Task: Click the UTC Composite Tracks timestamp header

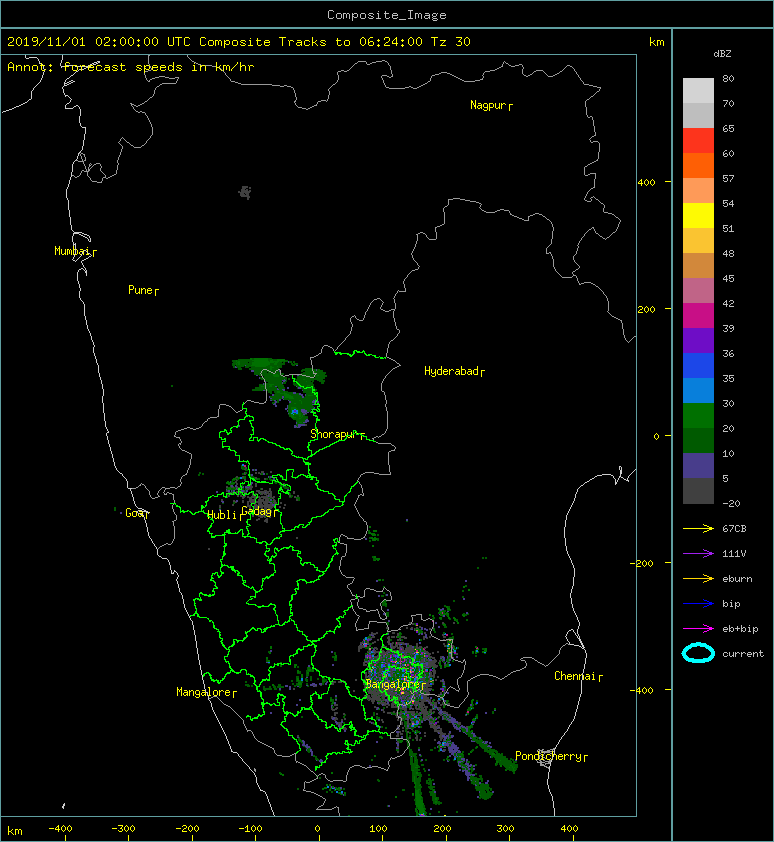Action: 238,42
